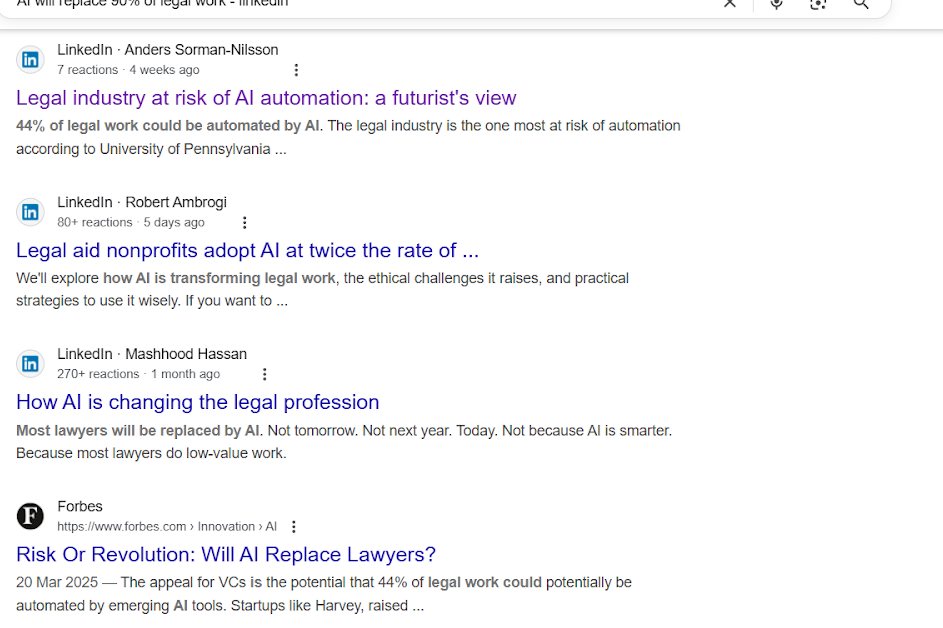
Task: Click the LinkedIn favicon beside Mashhood Hassan
Action: (x=31, y=364)
